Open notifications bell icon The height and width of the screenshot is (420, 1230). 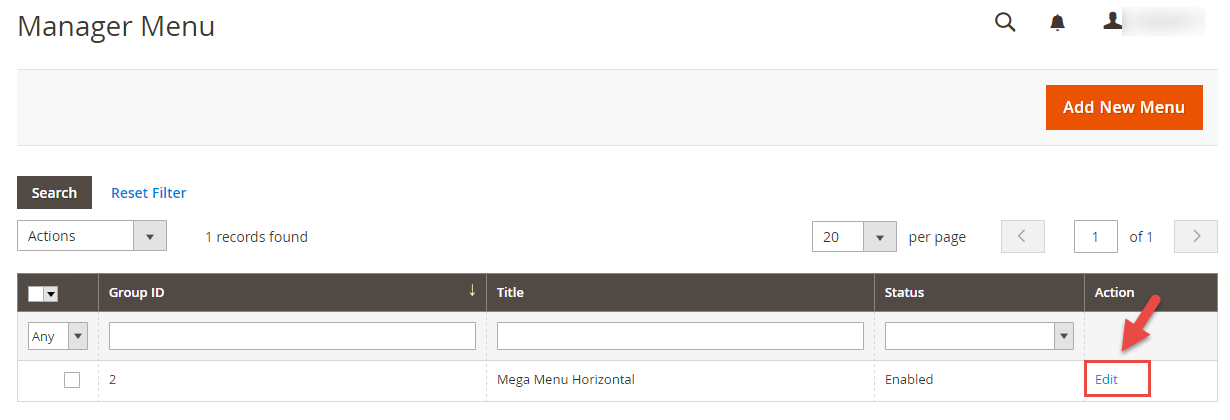(1057, 23)
